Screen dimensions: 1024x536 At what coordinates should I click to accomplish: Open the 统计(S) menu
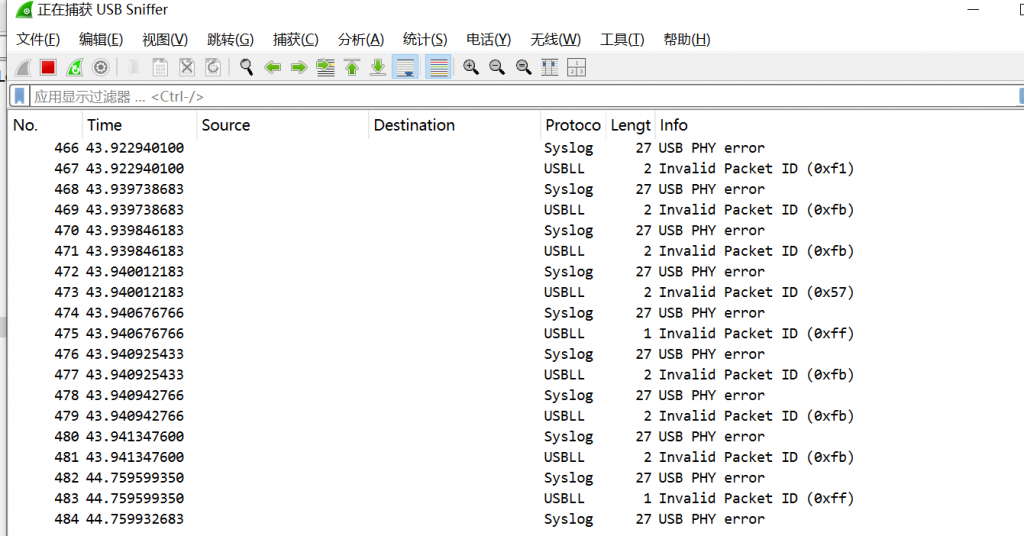[x=425, y=40]
